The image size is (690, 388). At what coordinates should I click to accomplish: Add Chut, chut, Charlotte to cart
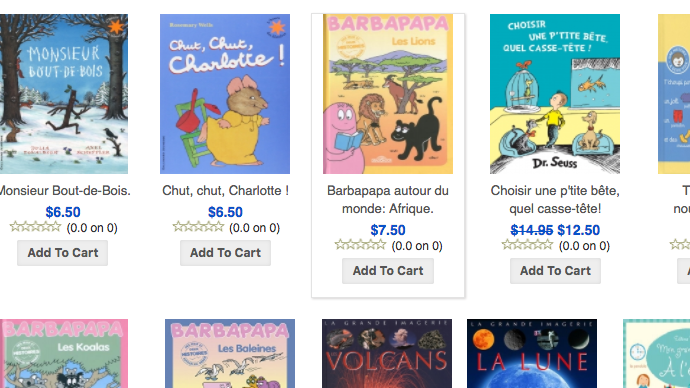tap(225, 253)
